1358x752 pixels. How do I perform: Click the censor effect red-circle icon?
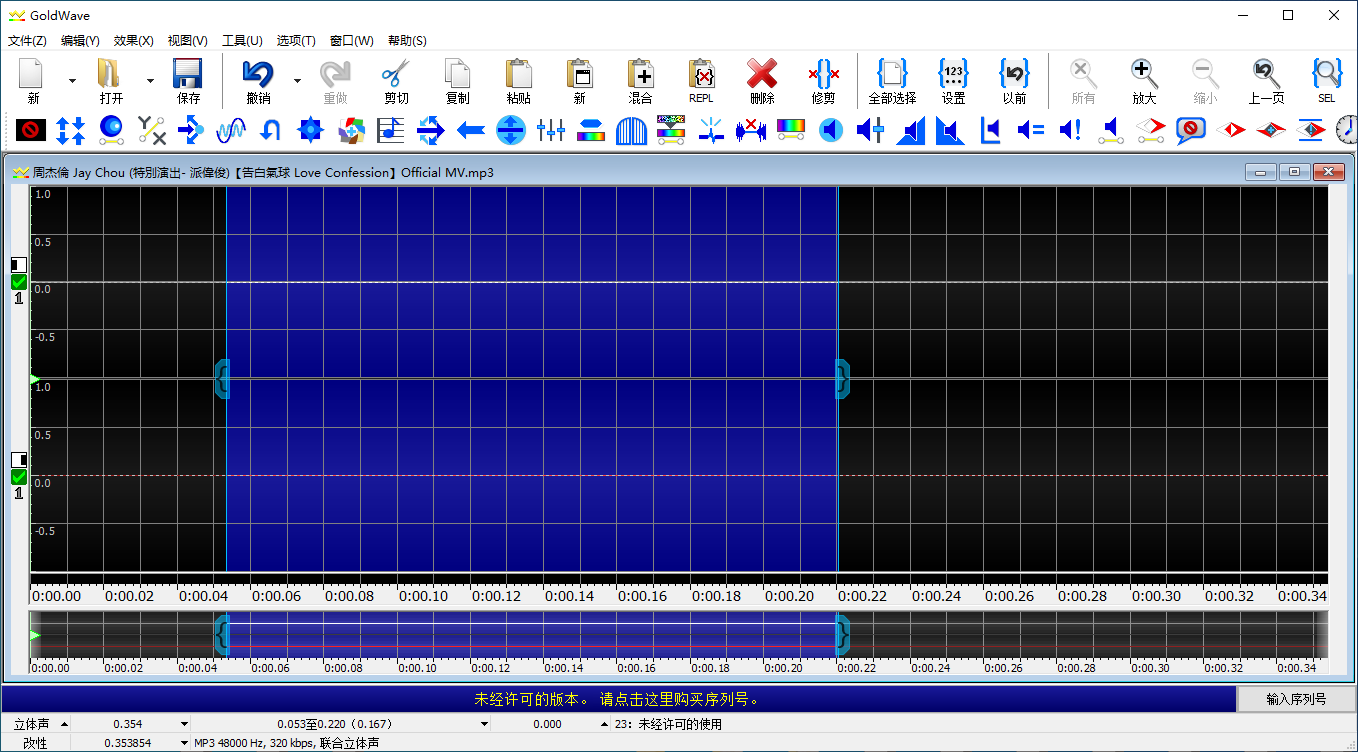tap(32, 130)
